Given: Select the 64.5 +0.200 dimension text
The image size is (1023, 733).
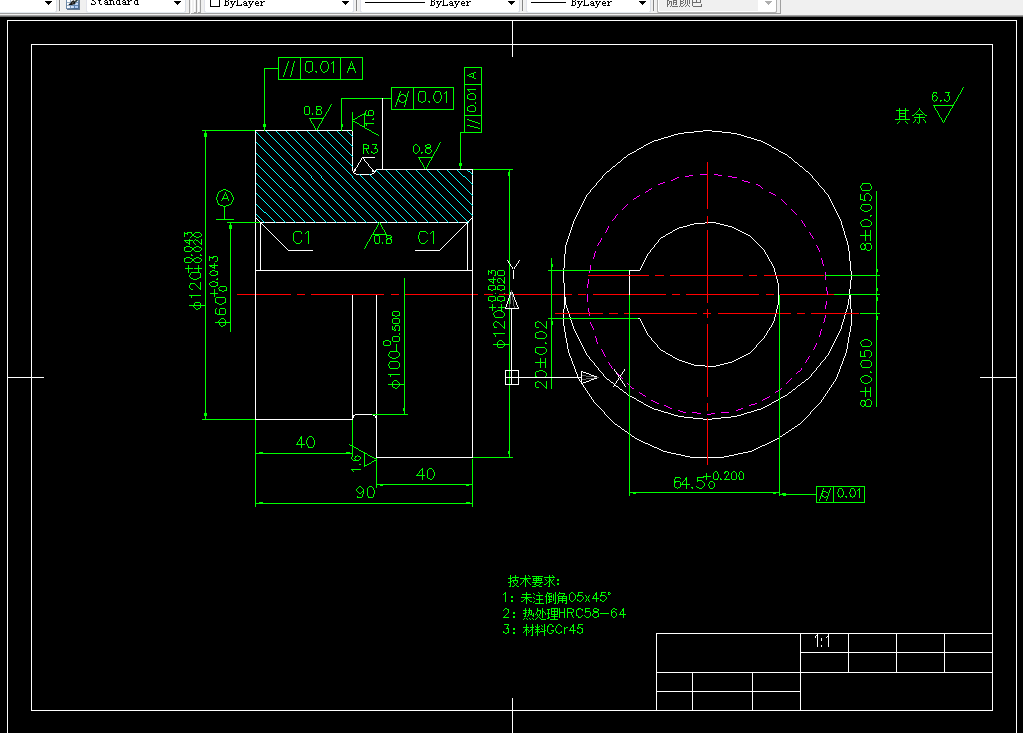Looking at the screenshot, I should pyautogui.click(x=709, y=481).
